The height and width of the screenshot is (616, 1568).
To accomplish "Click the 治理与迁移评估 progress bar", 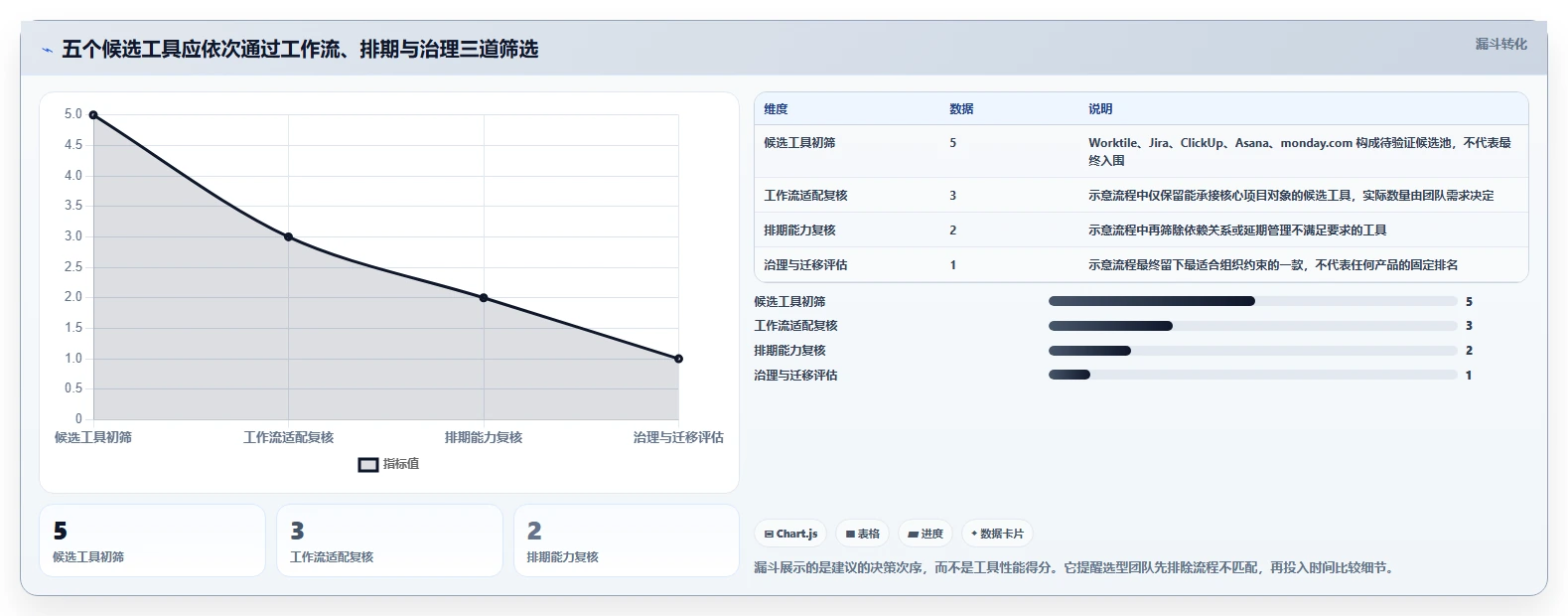I will point(1253,375).
